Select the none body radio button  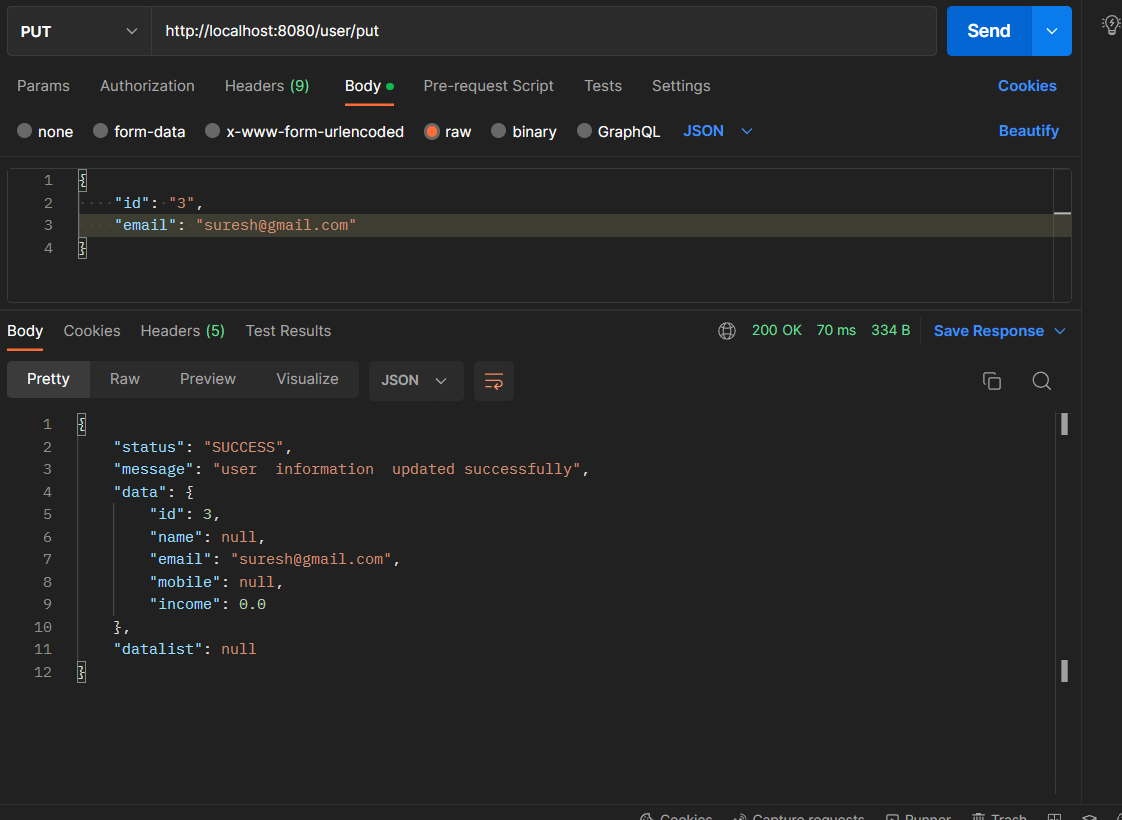[x=24, y=131]
